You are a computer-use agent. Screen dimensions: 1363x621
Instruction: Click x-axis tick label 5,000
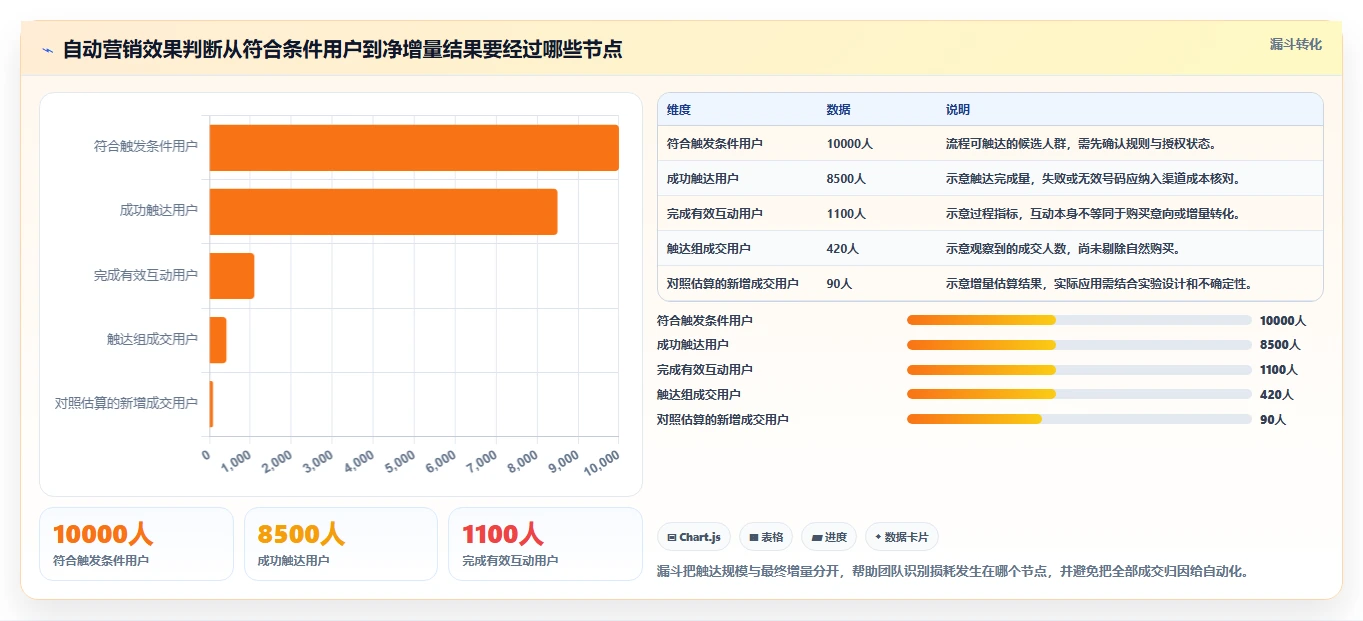398,461
